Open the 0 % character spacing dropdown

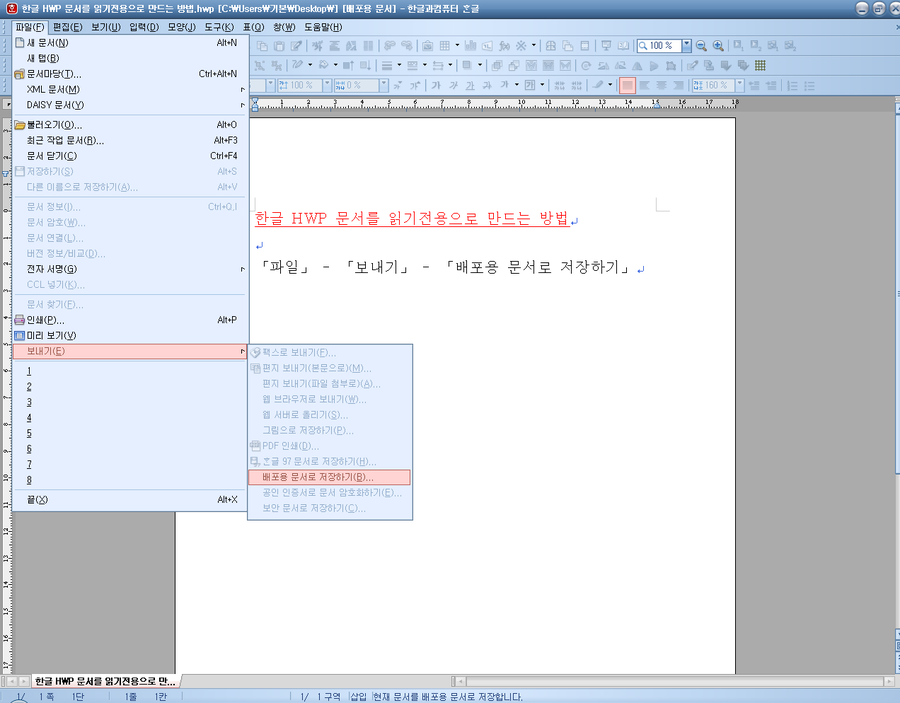tap(383, 86)
